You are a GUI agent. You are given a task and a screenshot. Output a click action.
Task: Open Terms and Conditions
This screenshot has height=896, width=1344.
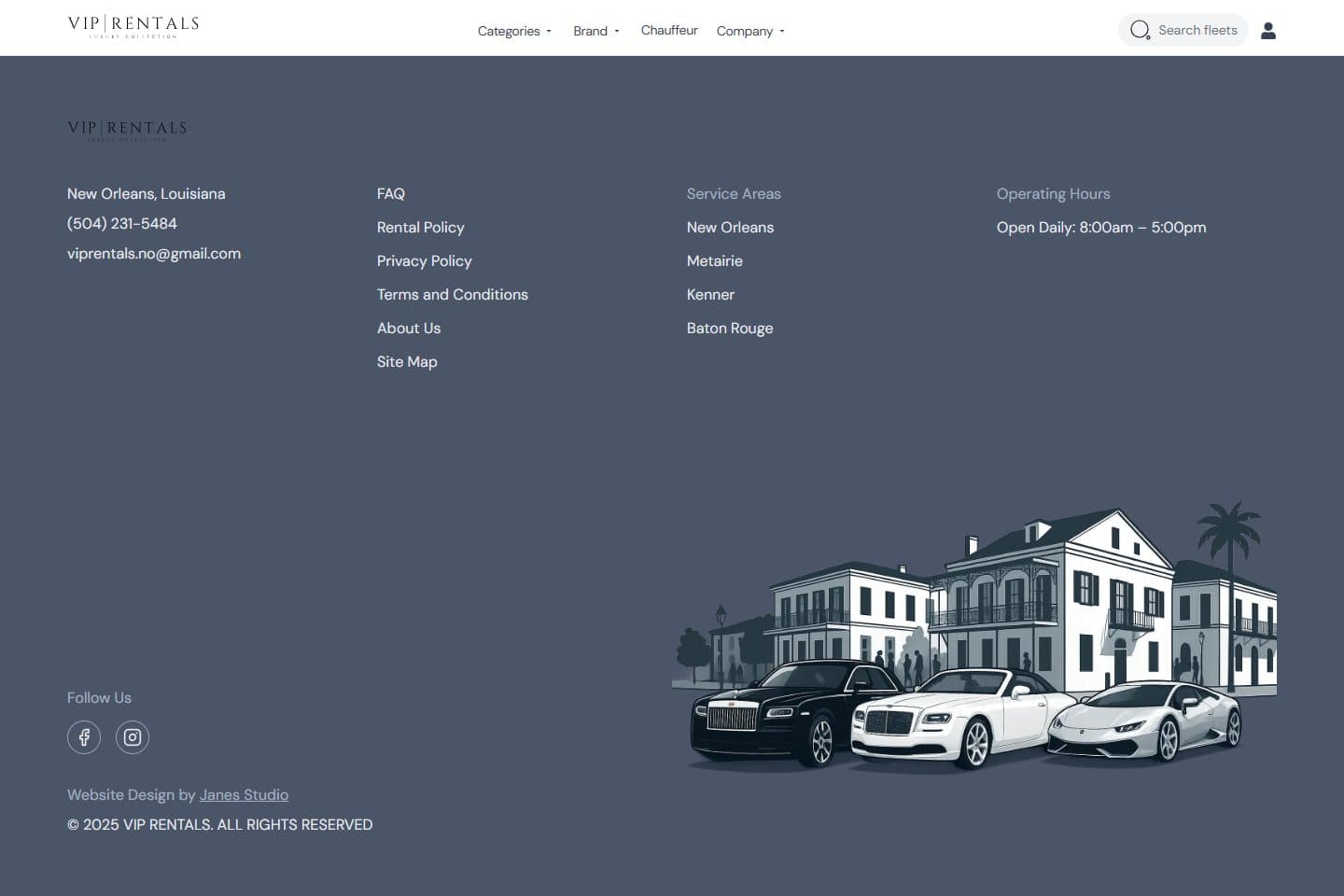coord(453,294)
